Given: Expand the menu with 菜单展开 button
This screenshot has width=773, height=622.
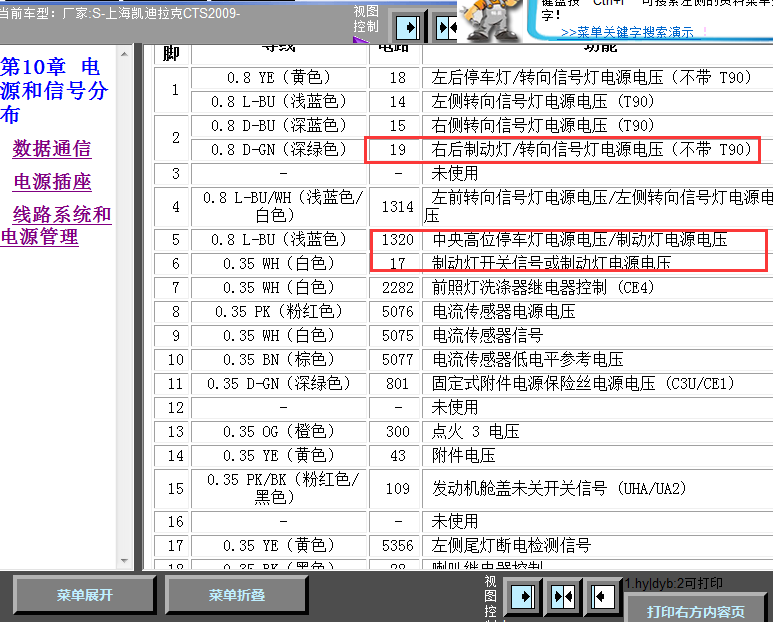Looking at the screenshot, I should click(x=85, y=595).
